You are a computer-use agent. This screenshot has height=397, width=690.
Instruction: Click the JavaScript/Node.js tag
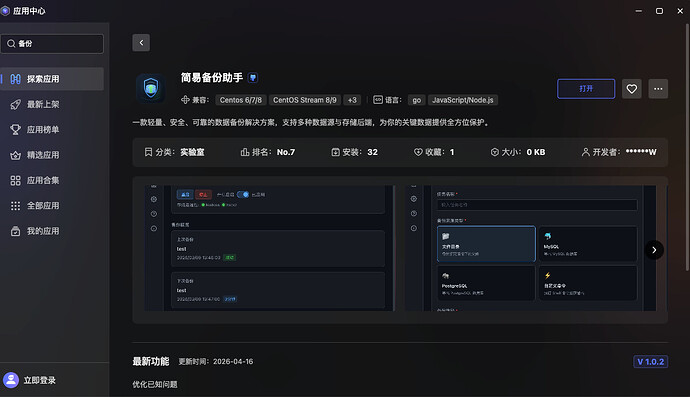462,100
